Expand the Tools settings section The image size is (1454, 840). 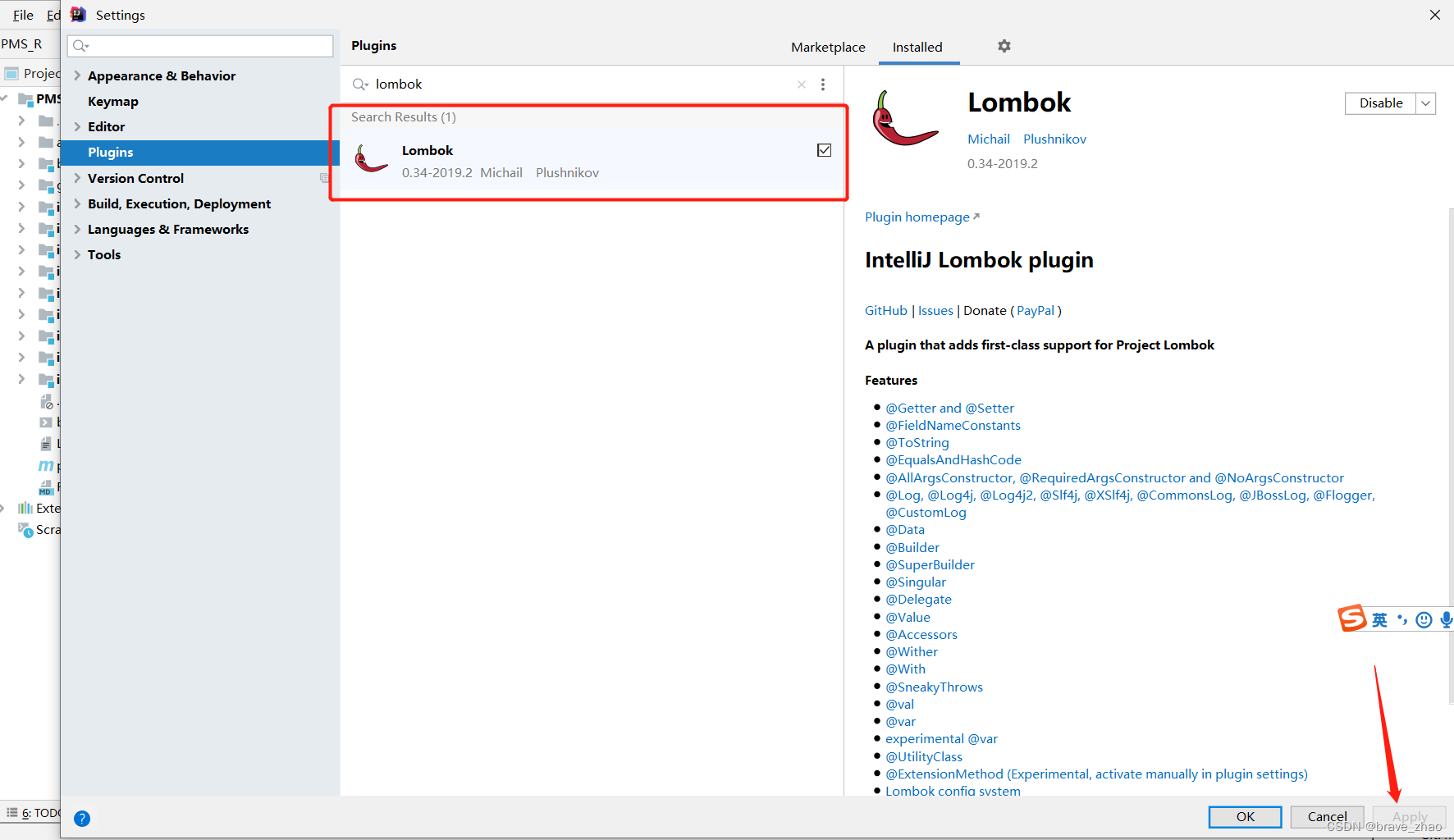pyautogui.click(x=77, y=254)
